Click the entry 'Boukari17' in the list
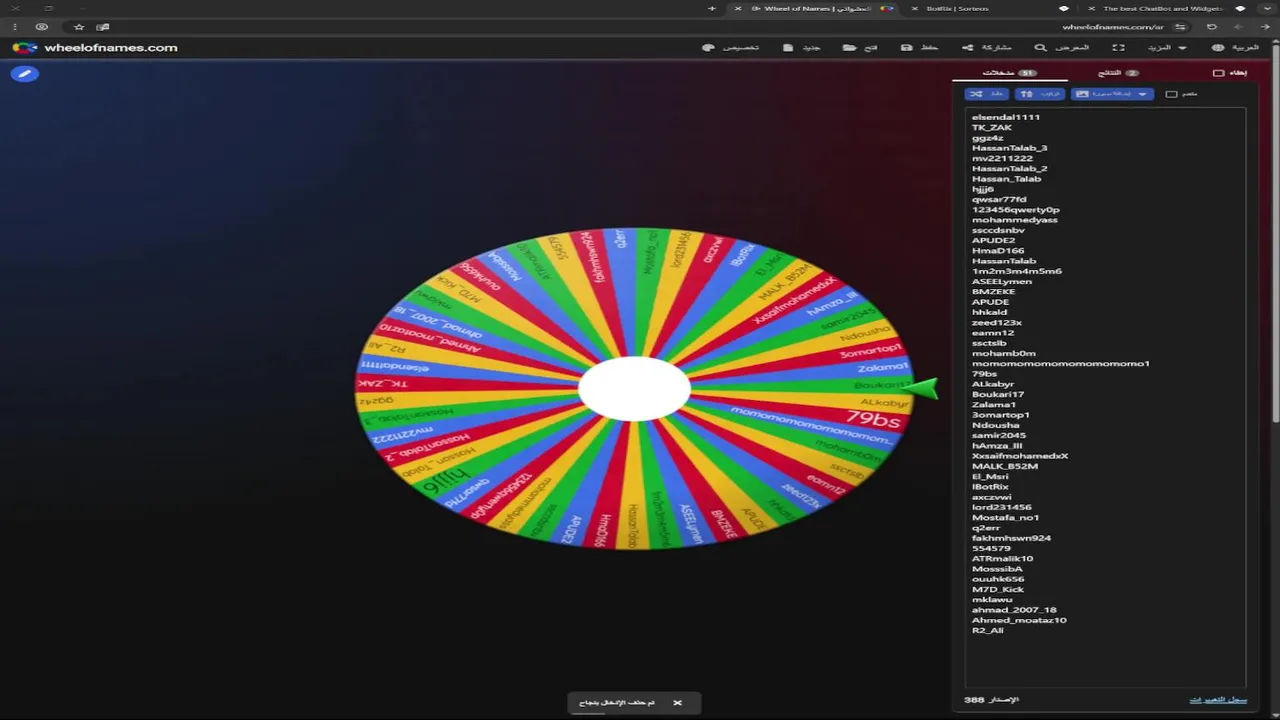Viewport: 1280px width, 720px height. coord(998,394)
